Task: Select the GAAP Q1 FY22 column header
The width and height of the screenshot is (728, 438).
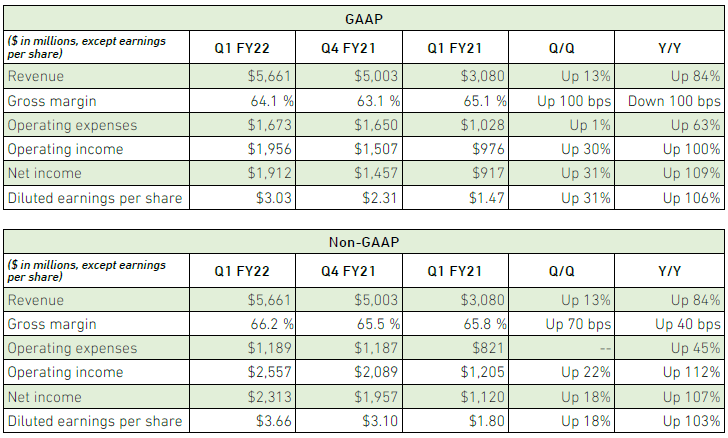Action: [x=241, y=47]
